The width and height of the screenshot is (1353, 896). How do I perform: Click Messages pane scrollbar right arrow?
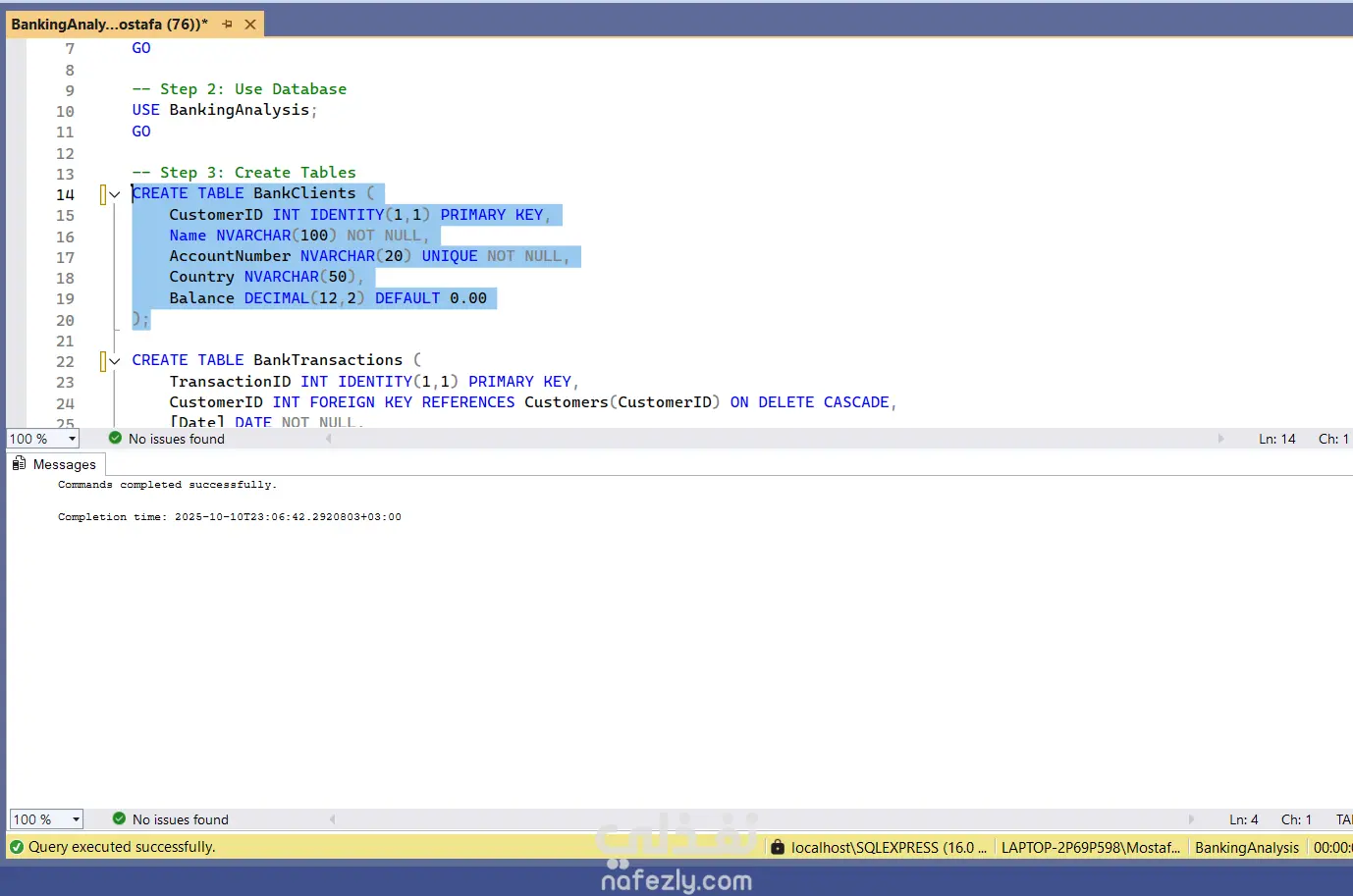(1191, 819)
